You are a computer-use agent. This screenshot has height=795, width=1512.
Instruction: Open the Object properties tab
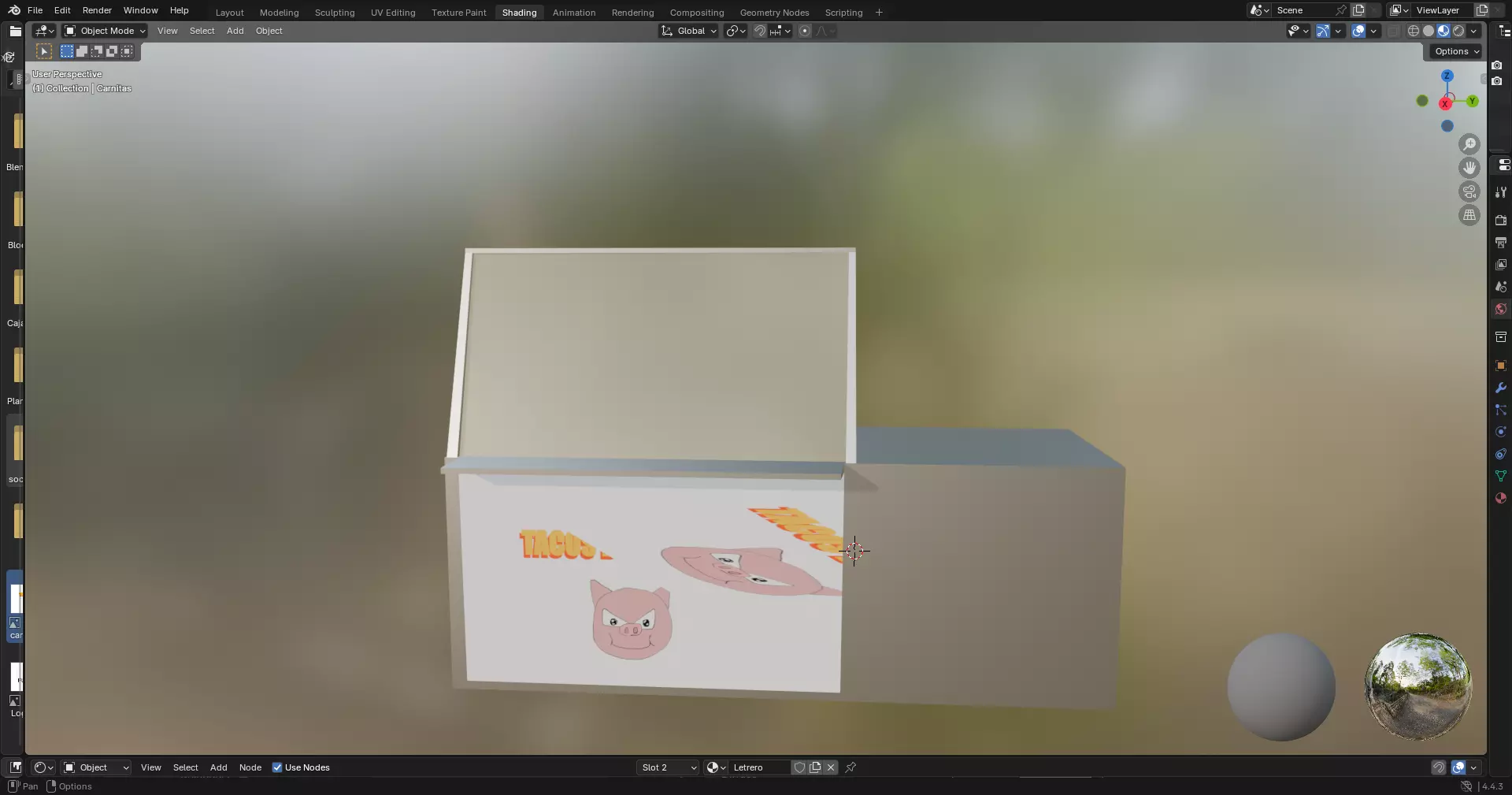tap(1501, 366)
